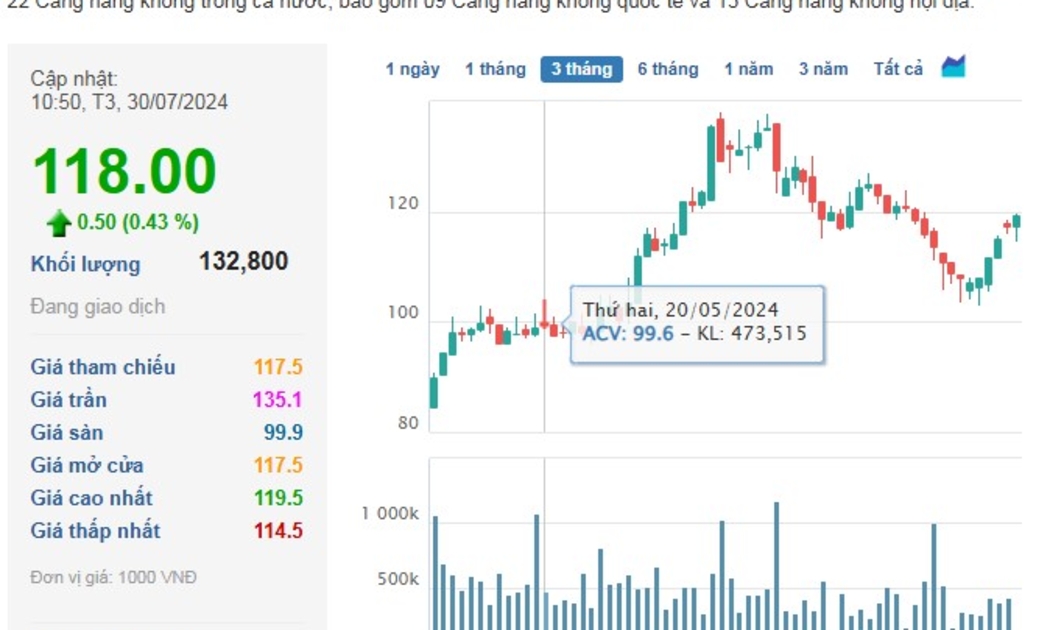The height and width of the screenshot is (630, 1050).
Task: Click the Giá cao nhất value 119.5
Action: coord(278,498)
